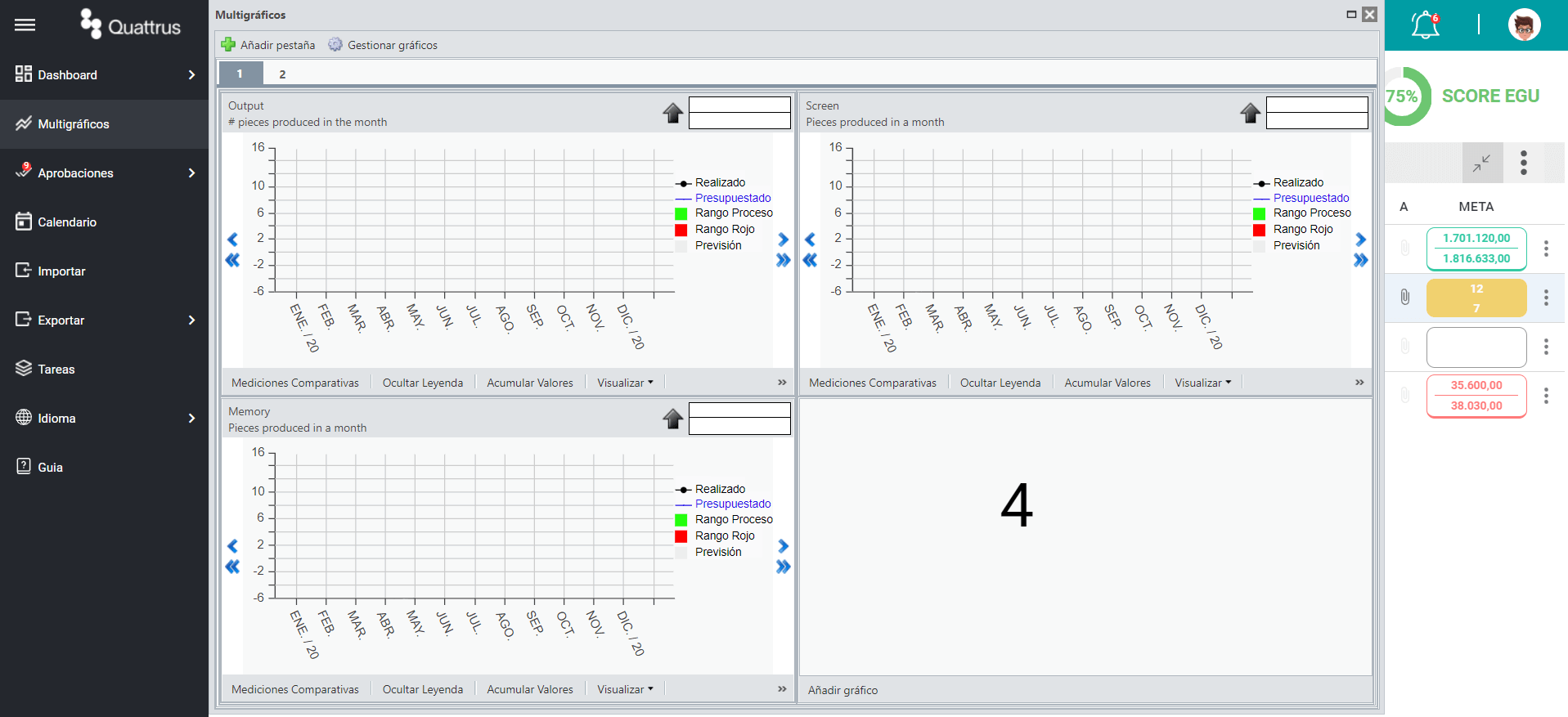This screenshot has width=1568, height=717.
Task: Click the up arrow in Output chart
Action: point(673,113)
